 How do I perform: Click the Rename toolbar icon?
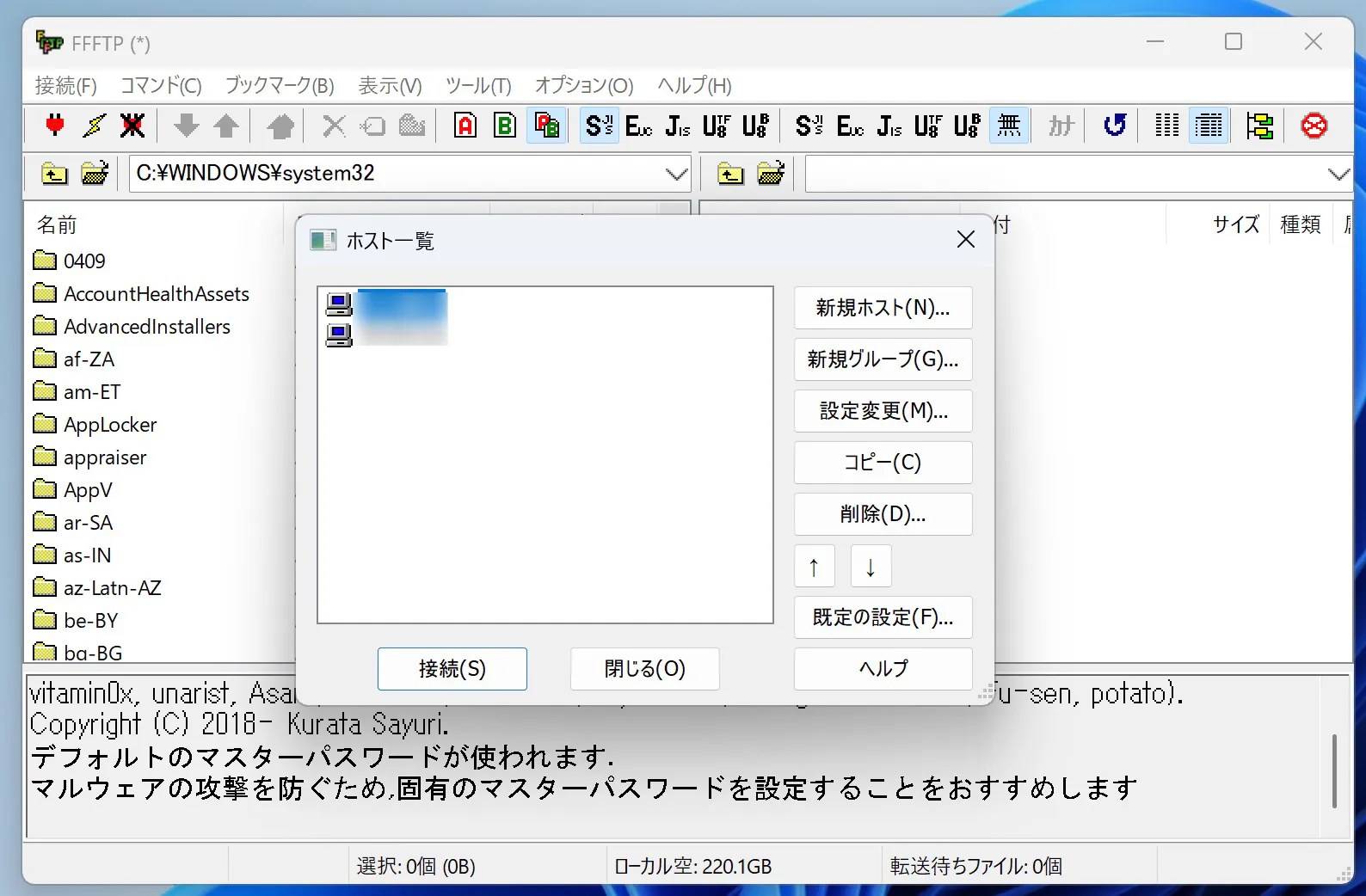coord(372,126)
